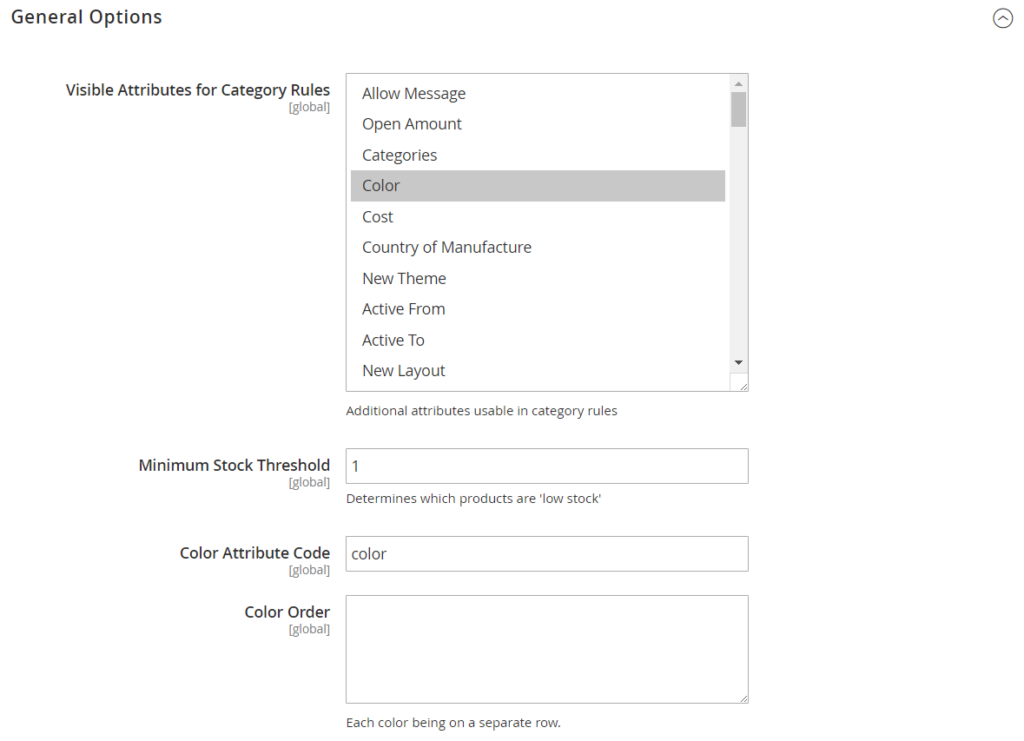Image resolution: width=1024 pixels, height=741 pixels.
Task: Click the Minimum Stock Threshold field
Action: pos(546,466)
